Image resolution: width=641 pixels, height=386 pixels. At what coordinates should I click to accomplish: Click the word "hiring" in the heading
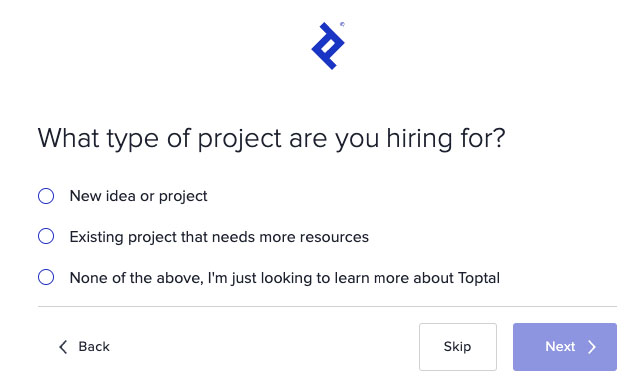(x=420, y=139)
